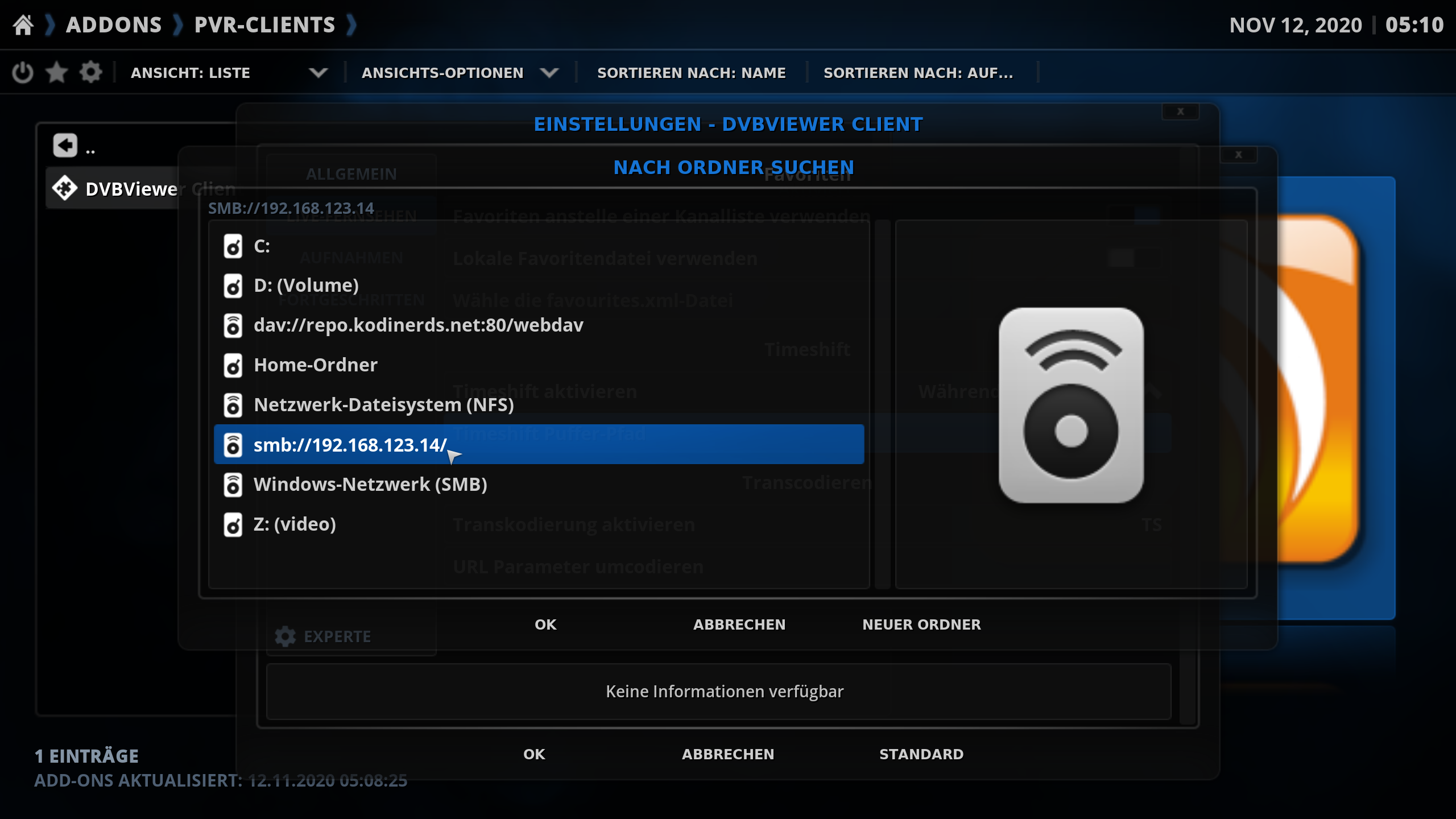Click Abbrechen in DVBViewer settings dialog
1456x819 pixels.
[728, 754]
